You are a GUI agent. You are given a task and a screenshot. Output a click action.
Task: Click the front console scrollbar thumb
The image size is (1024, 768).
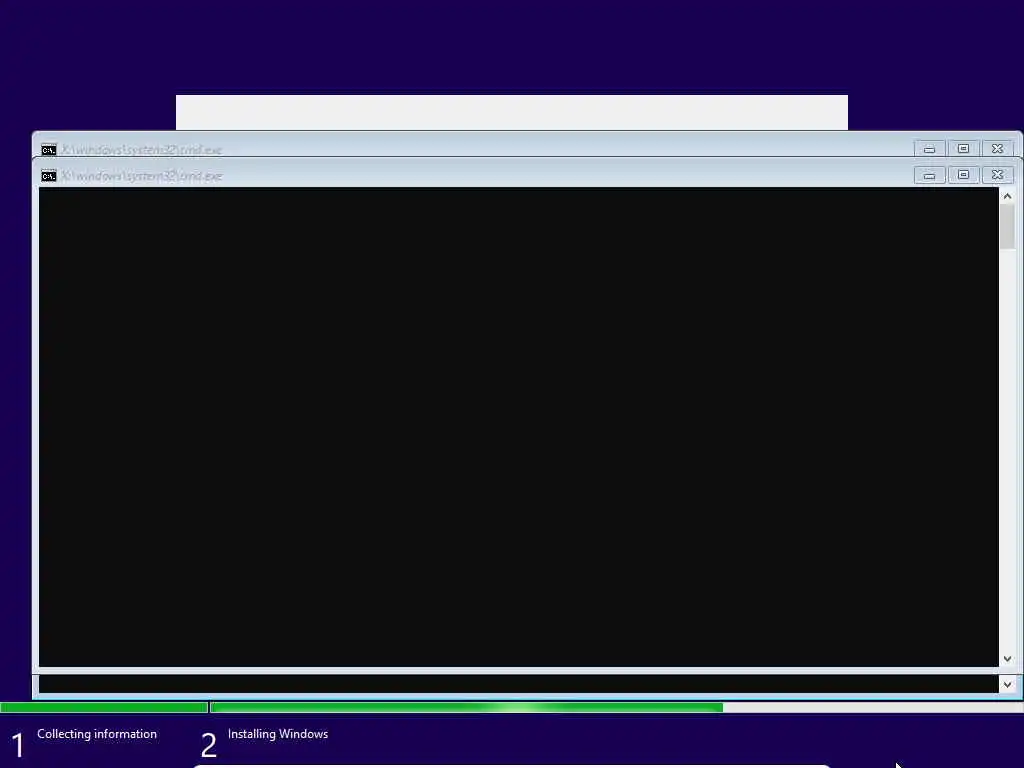[1007, 227]
